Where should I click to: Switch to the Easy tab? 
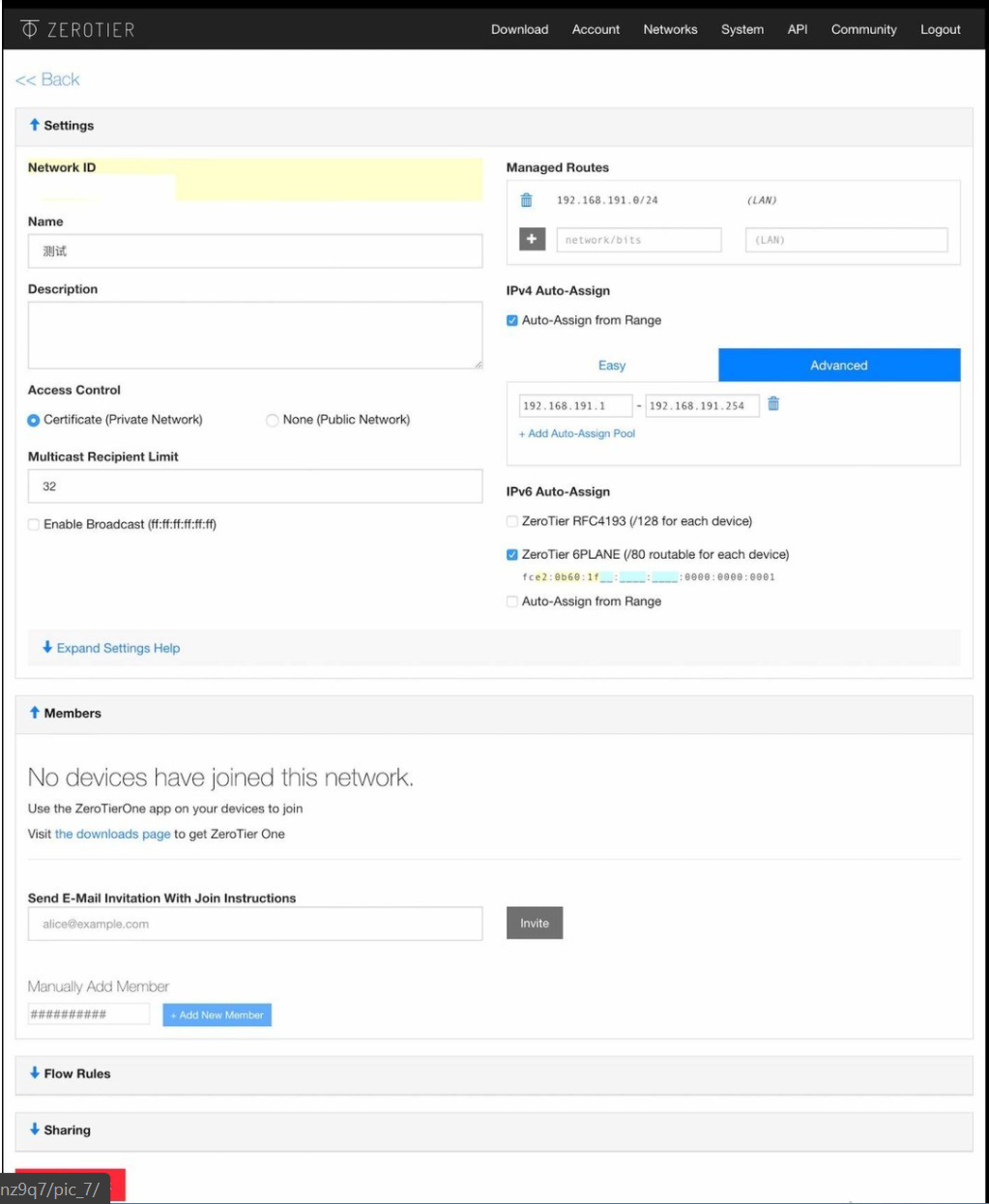[x=612, y=366]
